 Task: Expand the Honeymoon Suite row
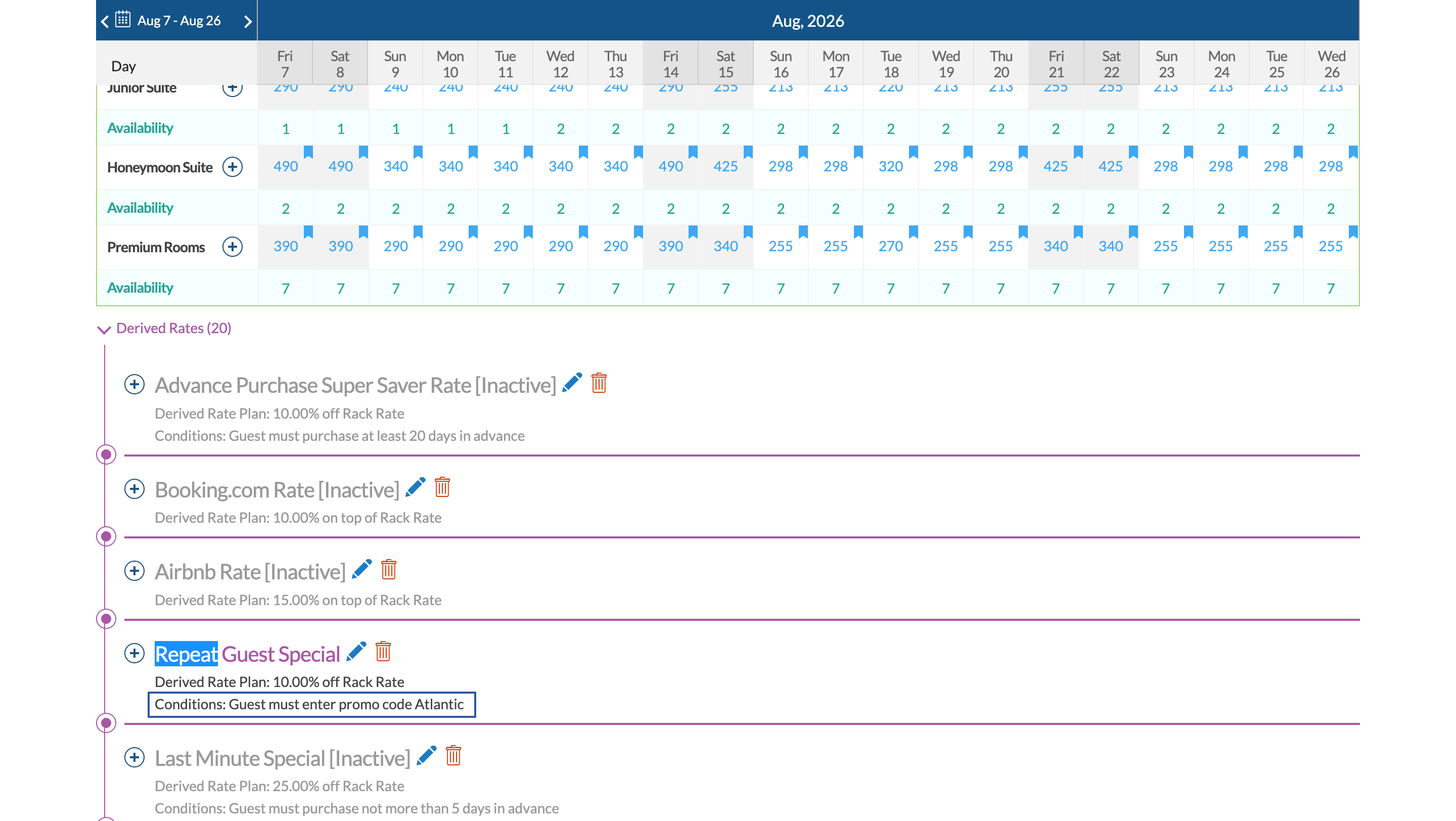[233, 167]
